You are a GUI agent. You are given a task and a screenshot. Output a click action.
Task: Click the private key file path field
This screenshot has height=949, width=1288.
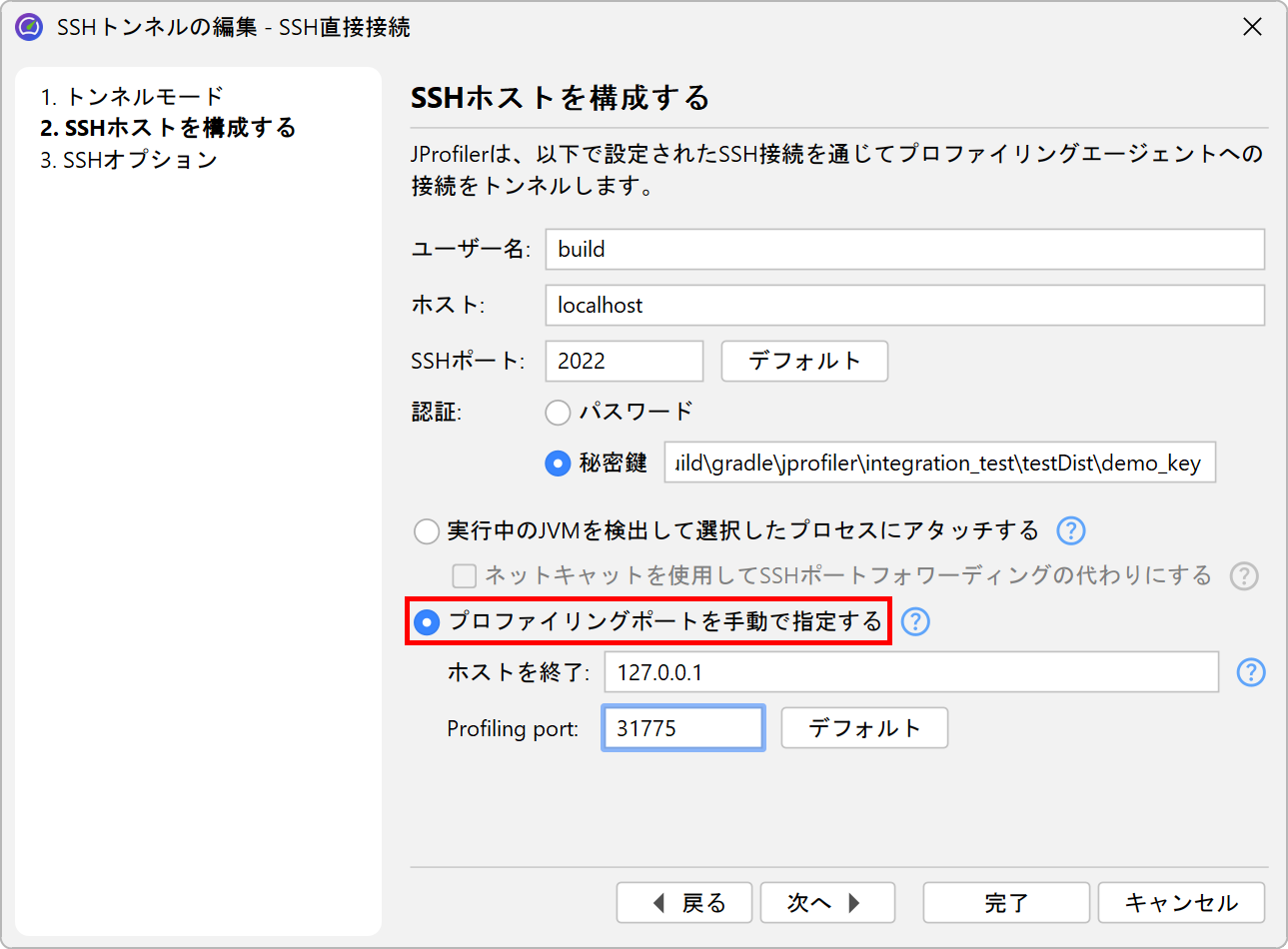(939, 463)
